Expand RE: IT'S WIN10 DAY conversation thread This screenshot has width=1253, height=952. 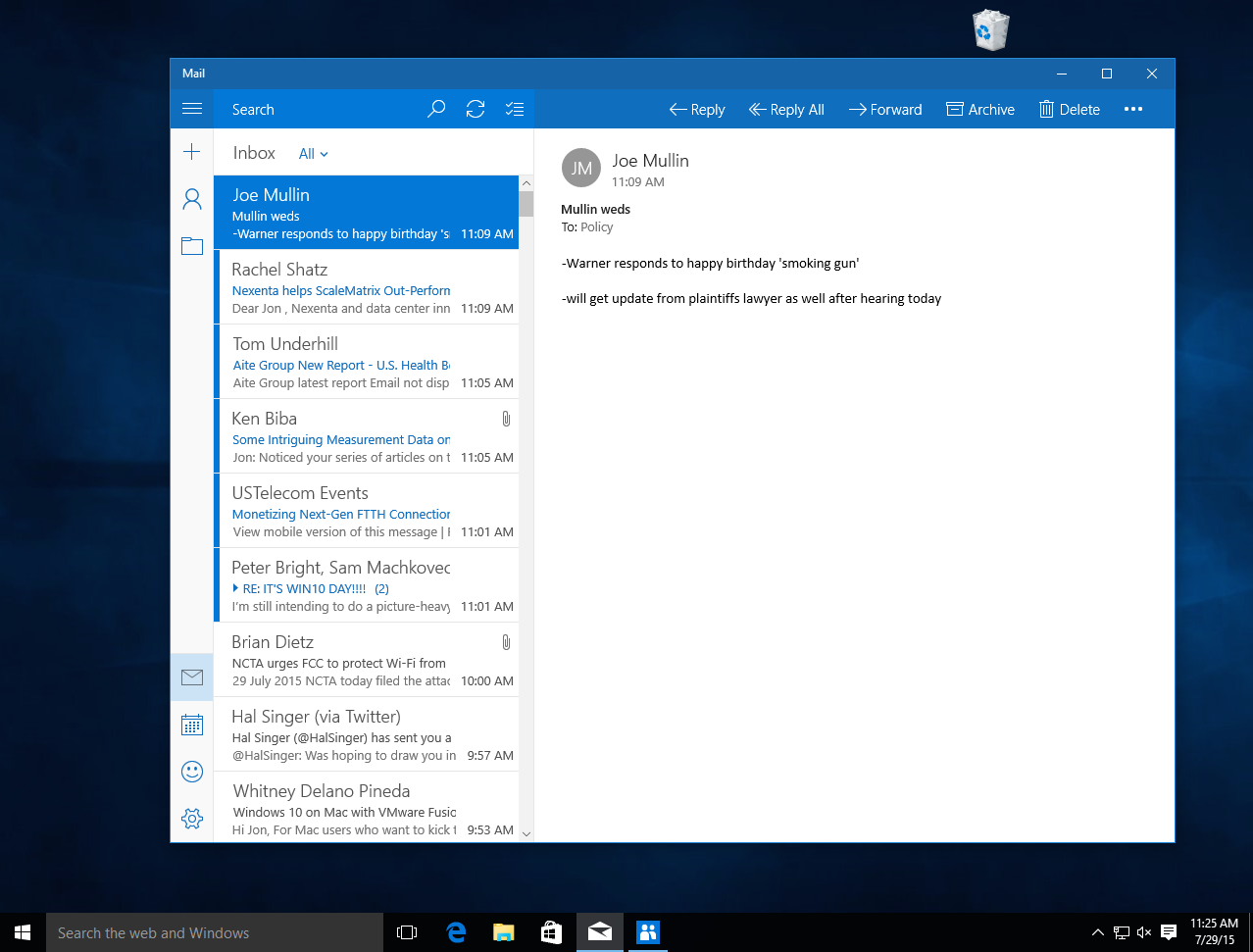coord(236,588)
